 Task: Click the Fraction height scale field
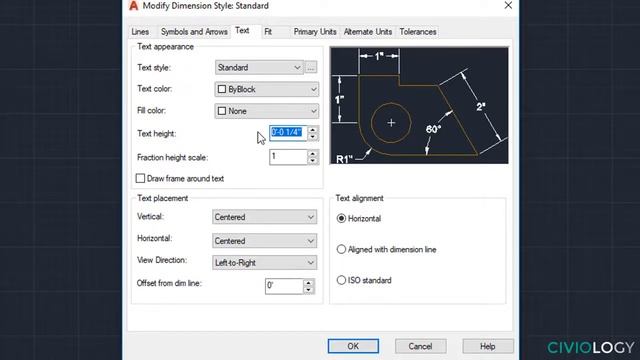click(x=288, y=157)
